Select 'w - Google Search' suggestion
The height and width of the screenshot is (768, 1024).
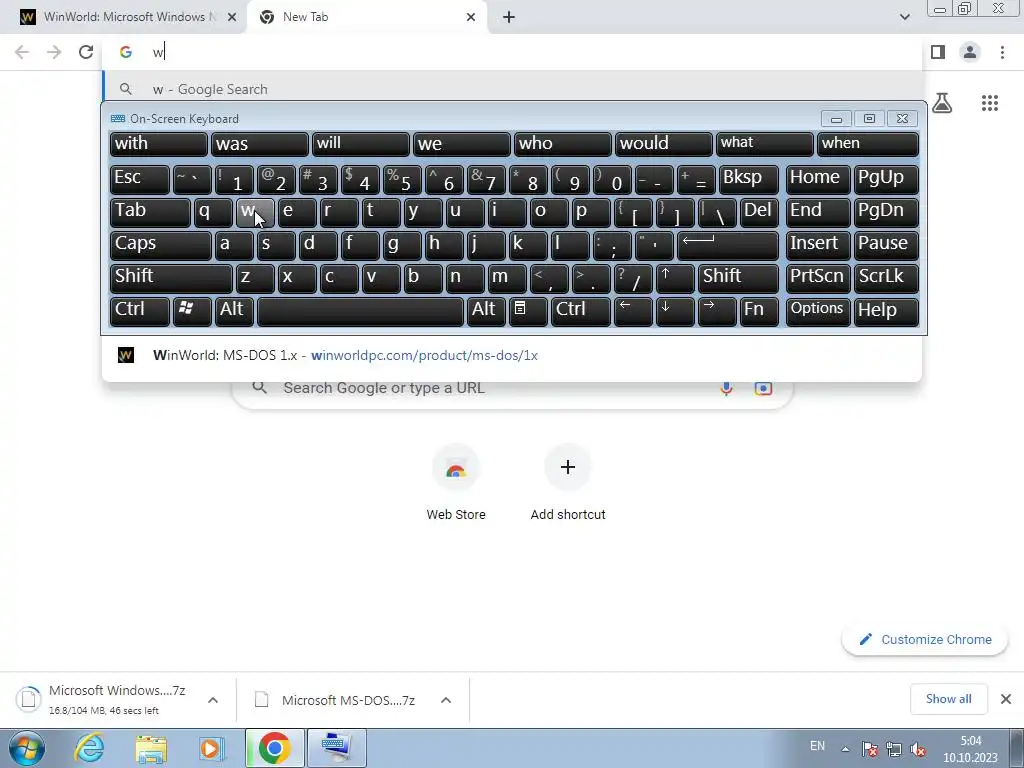[512, 89]
